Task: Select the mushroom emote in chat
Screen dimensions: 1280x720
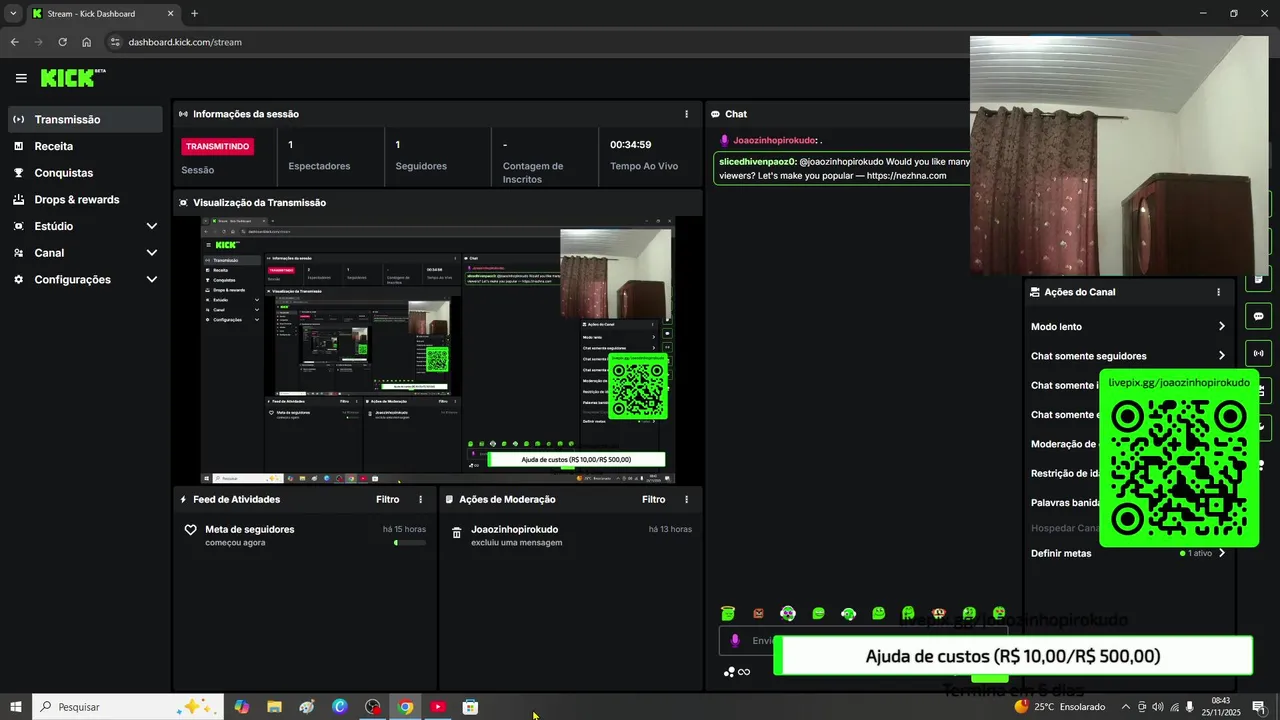Action: tap(938, 613)
